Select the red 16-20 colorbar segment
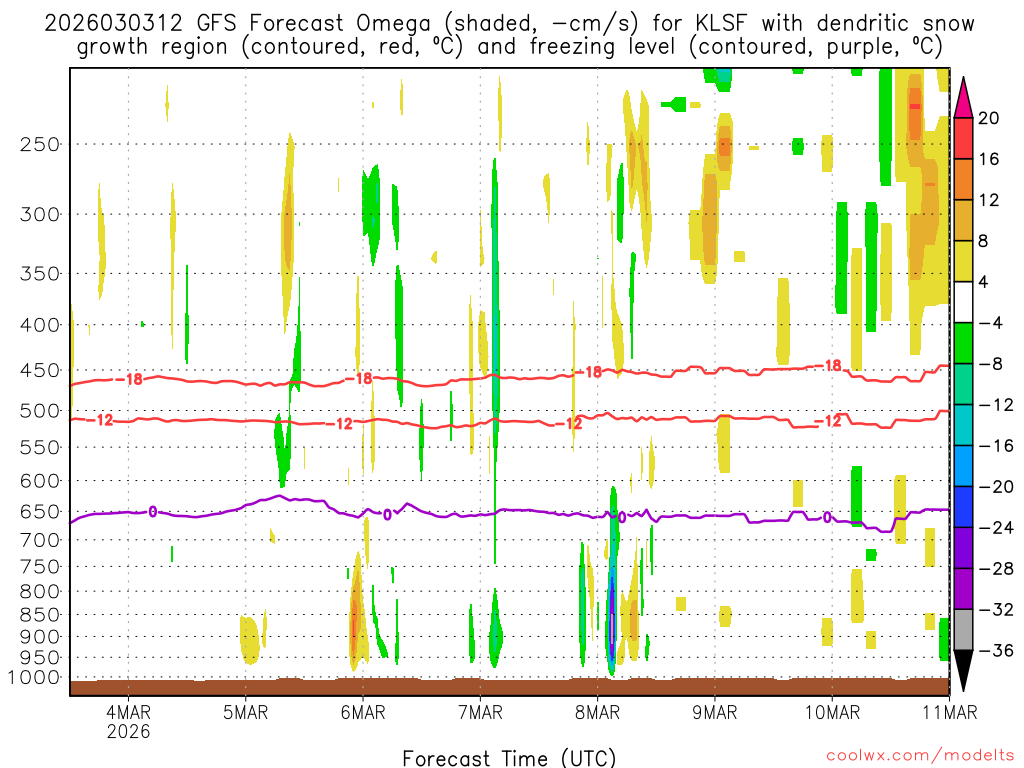Screen dimensions: 1024x768 tap(963, 138)
